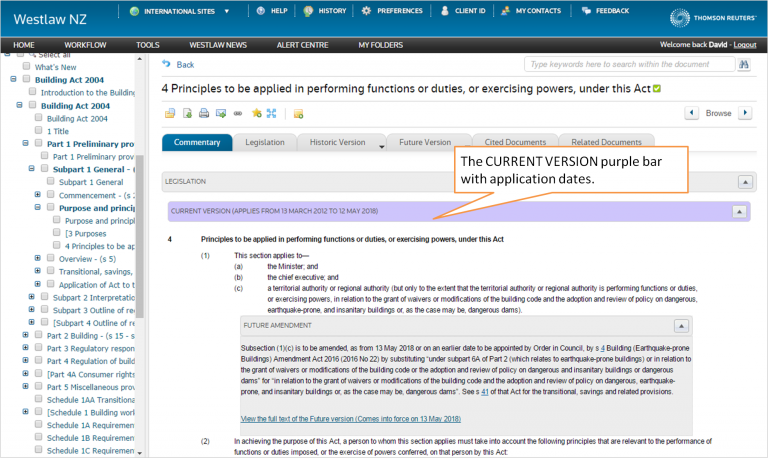
Task: Click the Logout link
Action: [745, 45]
